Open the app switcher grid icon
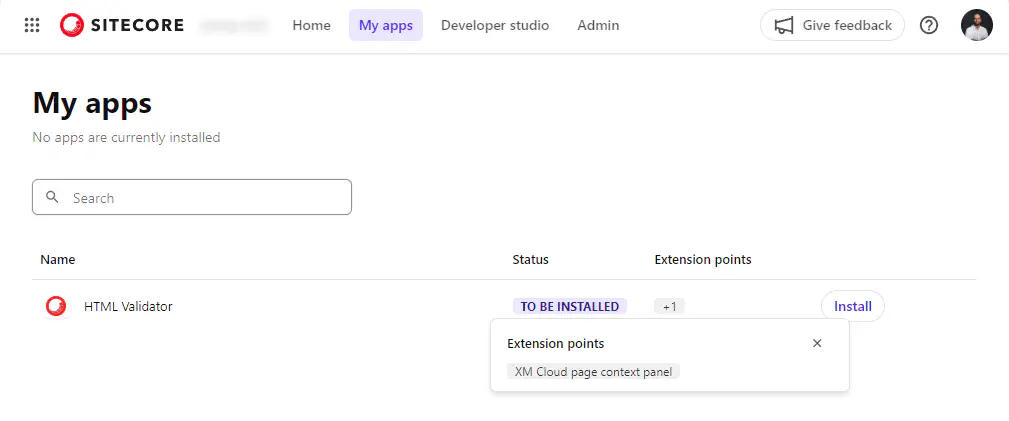Image resolution: width=1009 pixels, height=421 pixels. [x=32, y=25]
